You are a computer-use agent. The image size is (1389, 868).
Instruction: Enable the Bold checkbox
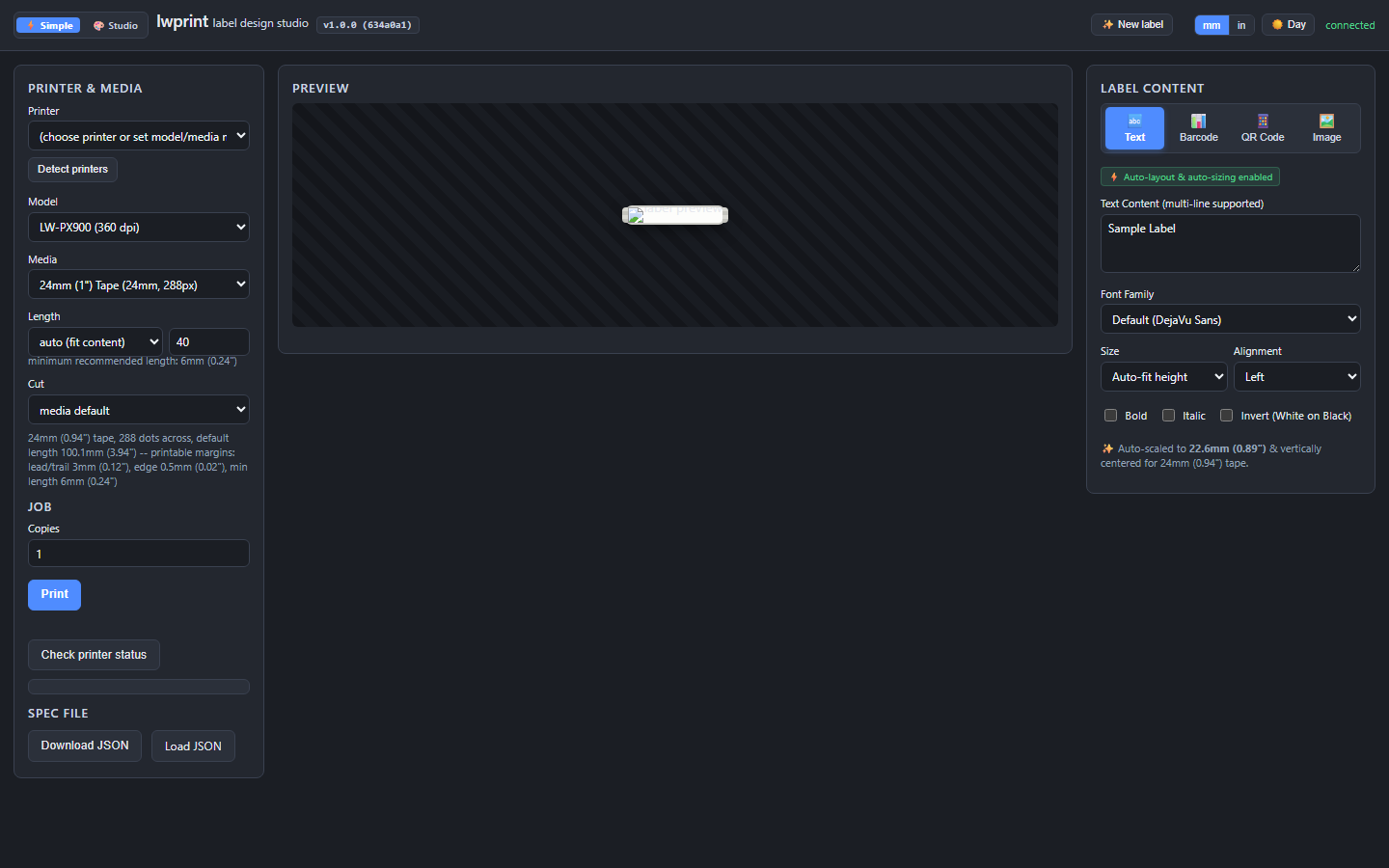point(1110,416)
